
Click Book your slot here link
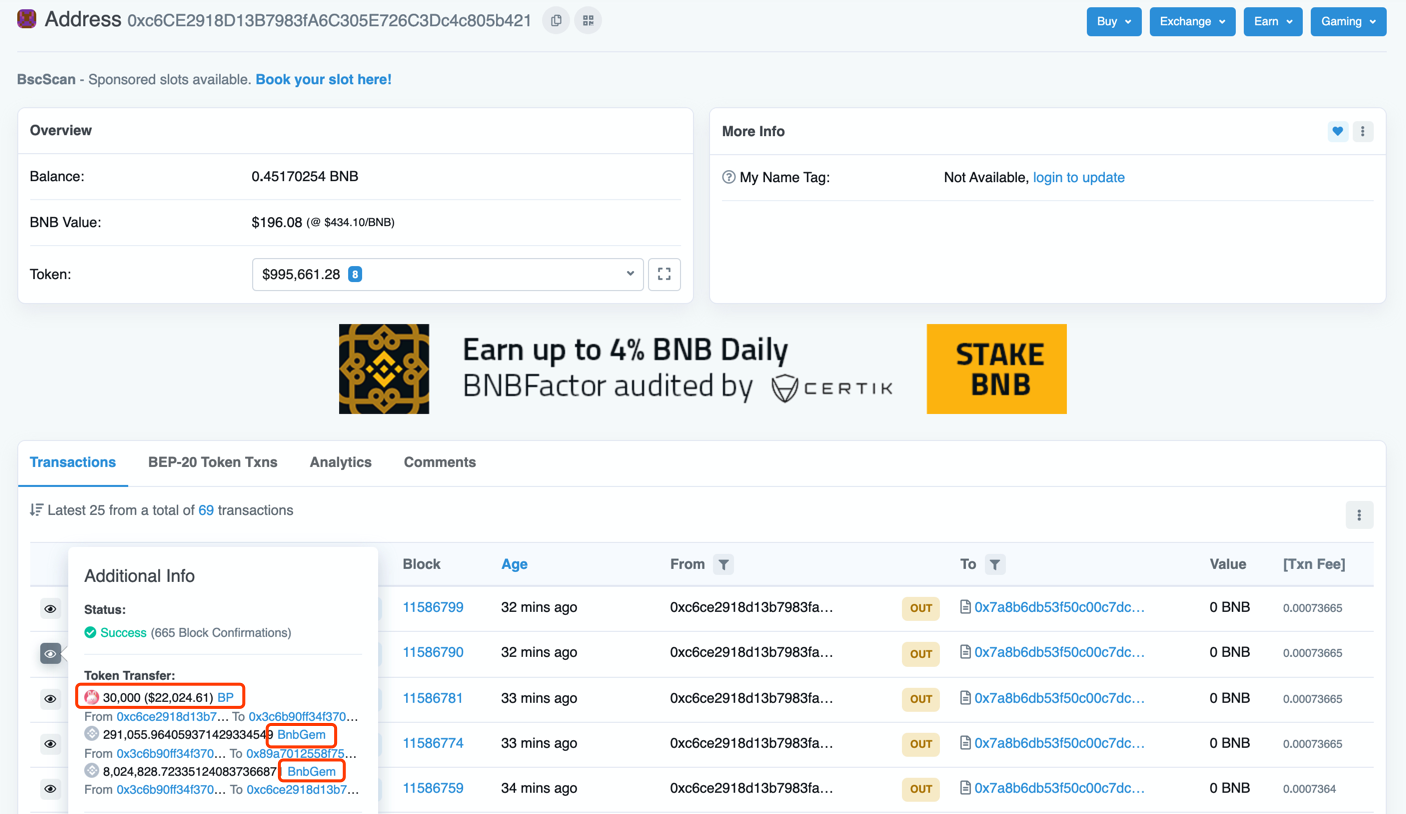(323, 79)
